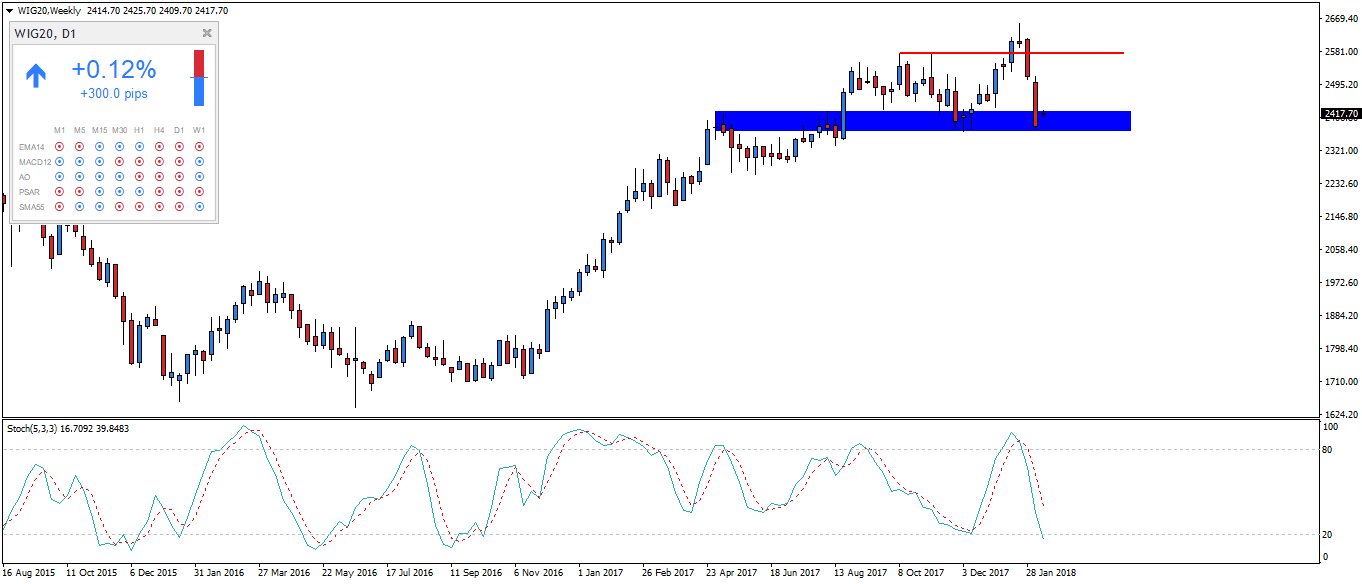Click the MACD12 signal dot under D1
Viewport: 1362px width, 584px height.
[179, 161]
